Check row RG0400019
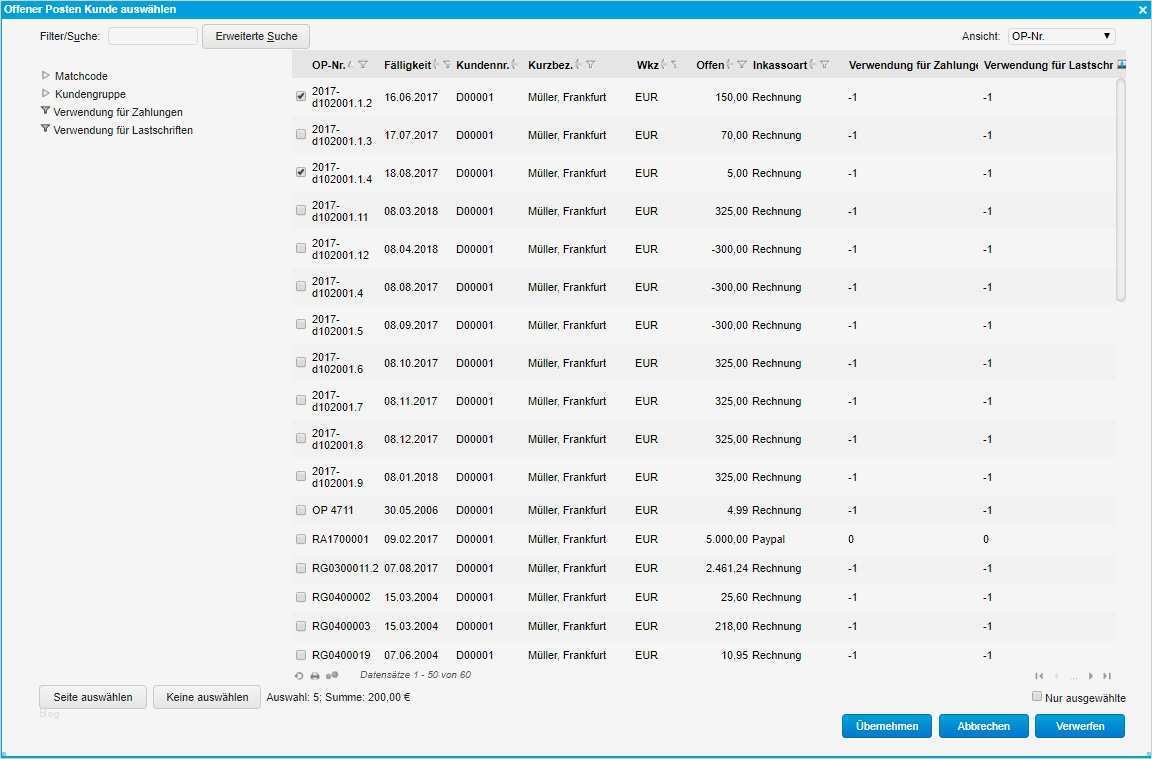 click(300, 655)
